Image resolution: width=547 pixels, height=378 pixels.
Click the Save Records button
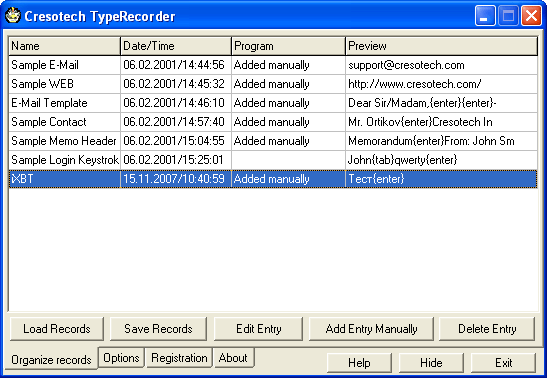158,329
